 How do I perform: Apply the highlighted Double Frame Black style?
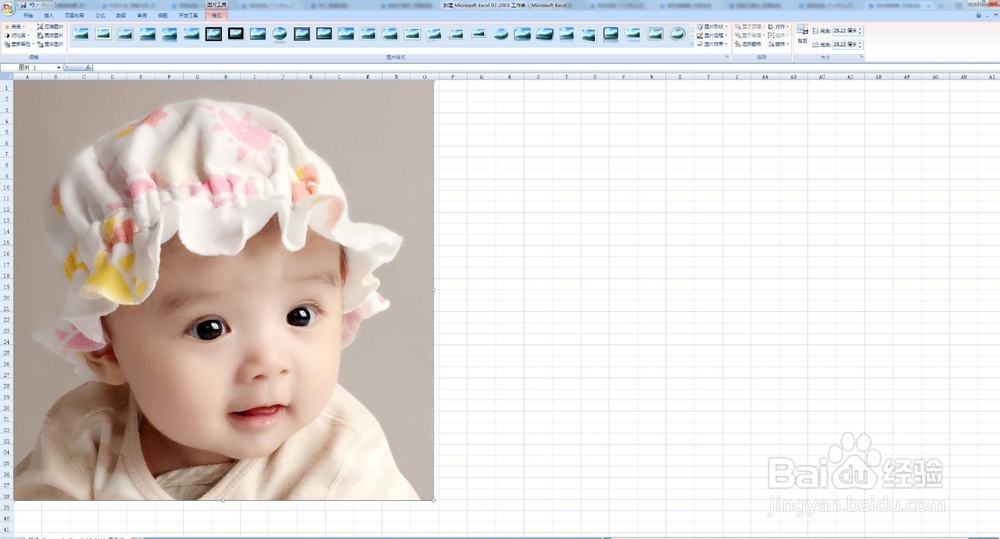pyautogui.click(x=214, y=34)
